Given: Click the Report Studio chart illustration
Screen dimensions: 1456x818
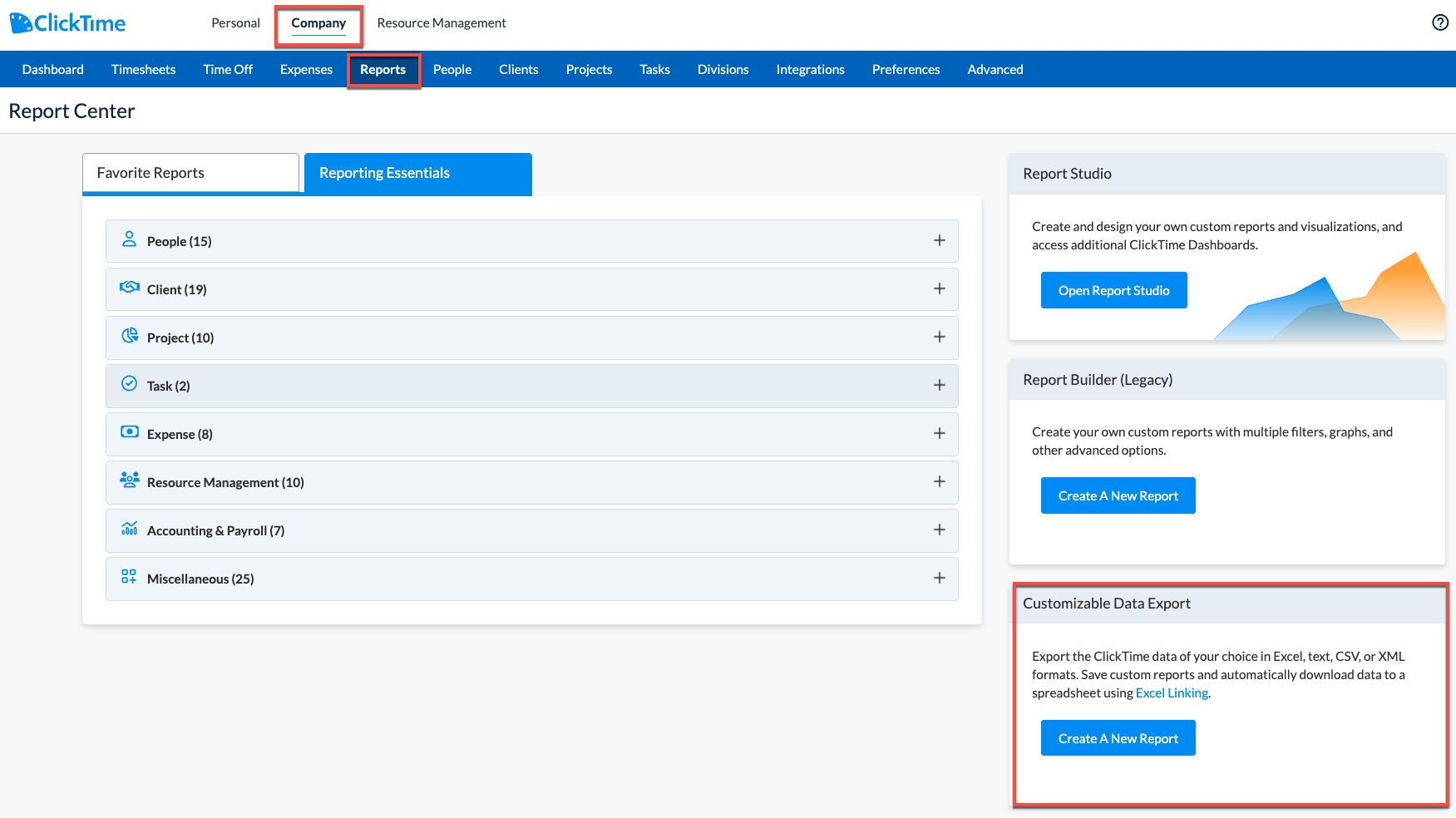Looking at the screenshot, I should [x=1329, y=297].
